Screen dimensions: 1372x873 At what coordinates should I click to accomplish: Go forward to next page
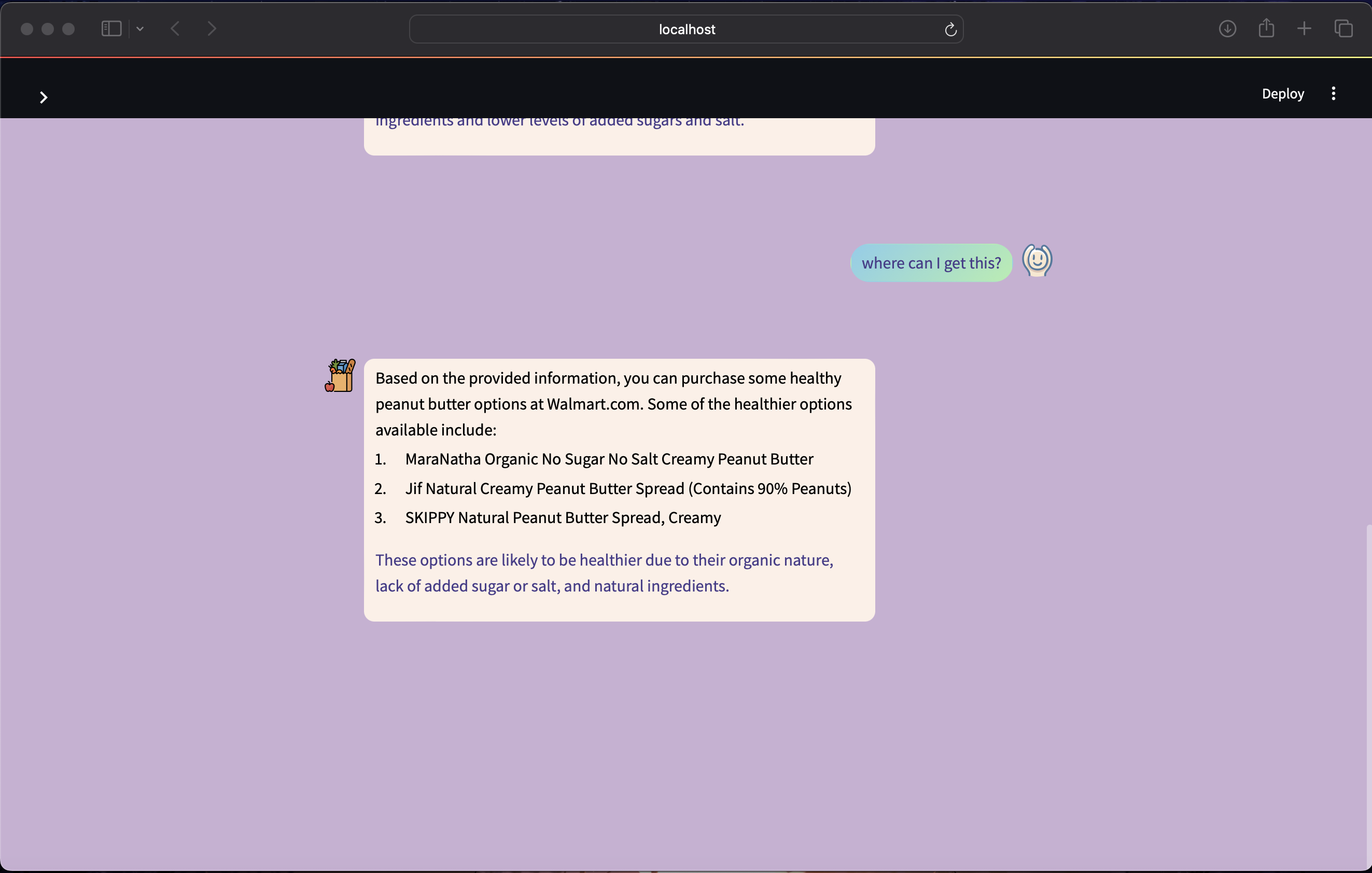point(212,29)
